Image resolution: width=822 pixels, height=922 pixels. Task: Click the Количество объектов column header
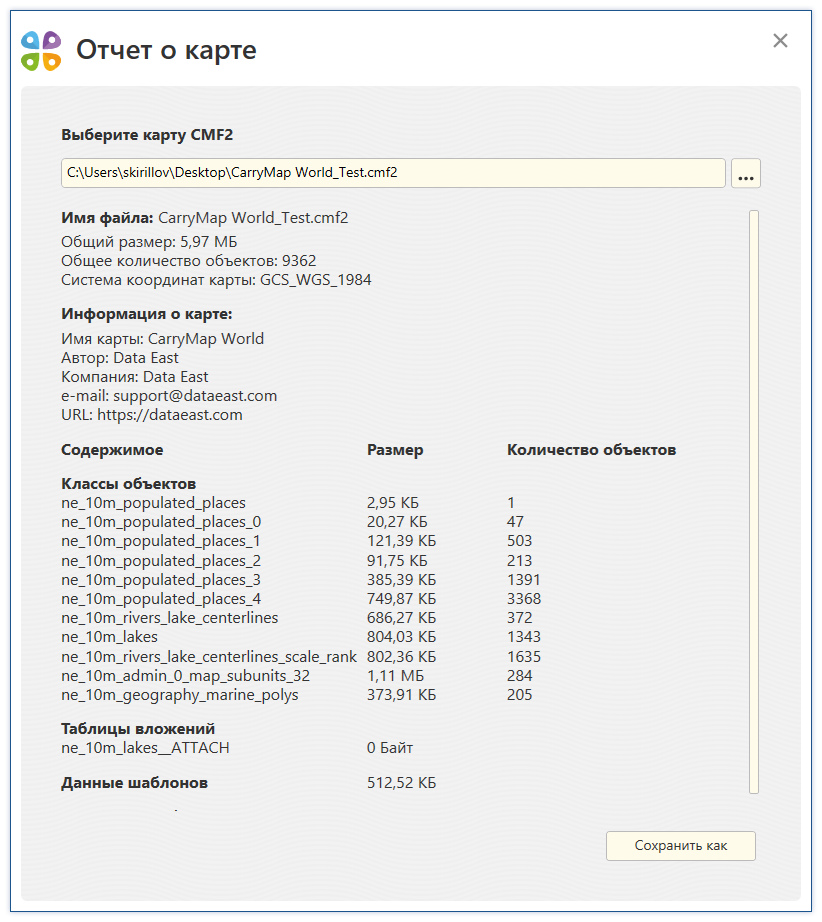pos(592,450)
